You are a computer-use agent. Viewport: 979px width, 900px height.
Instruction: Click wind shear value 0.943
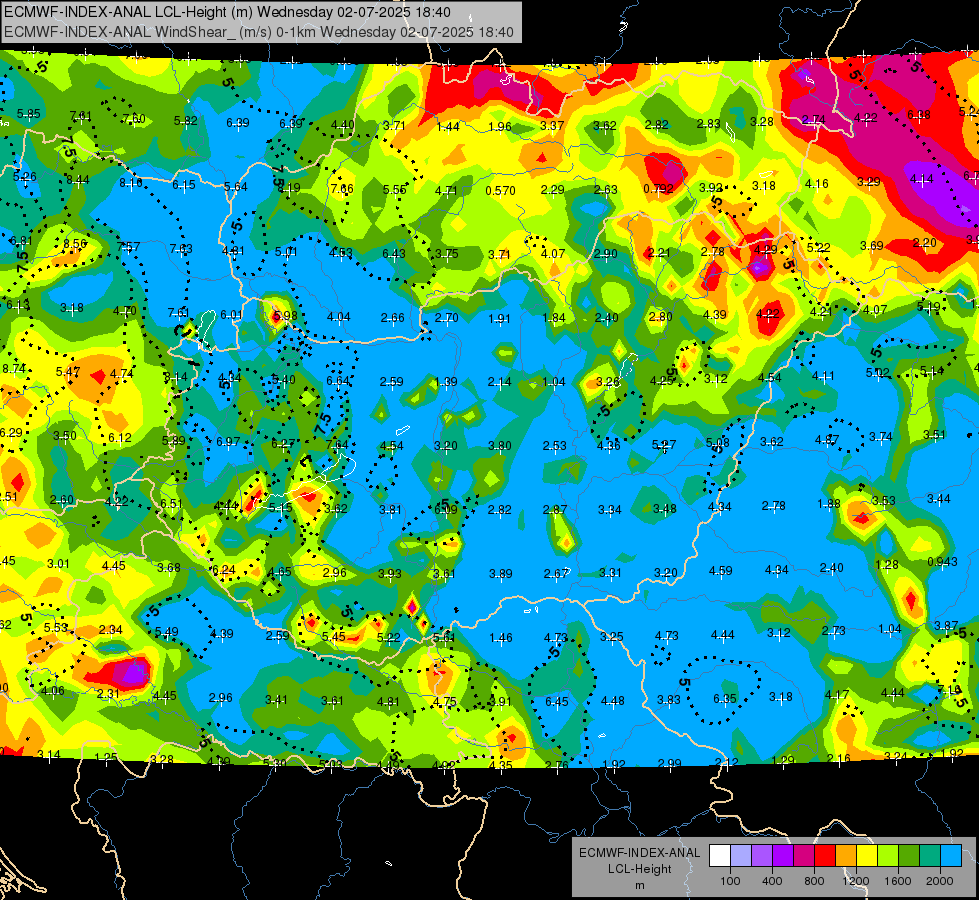(x=942, y=561)
